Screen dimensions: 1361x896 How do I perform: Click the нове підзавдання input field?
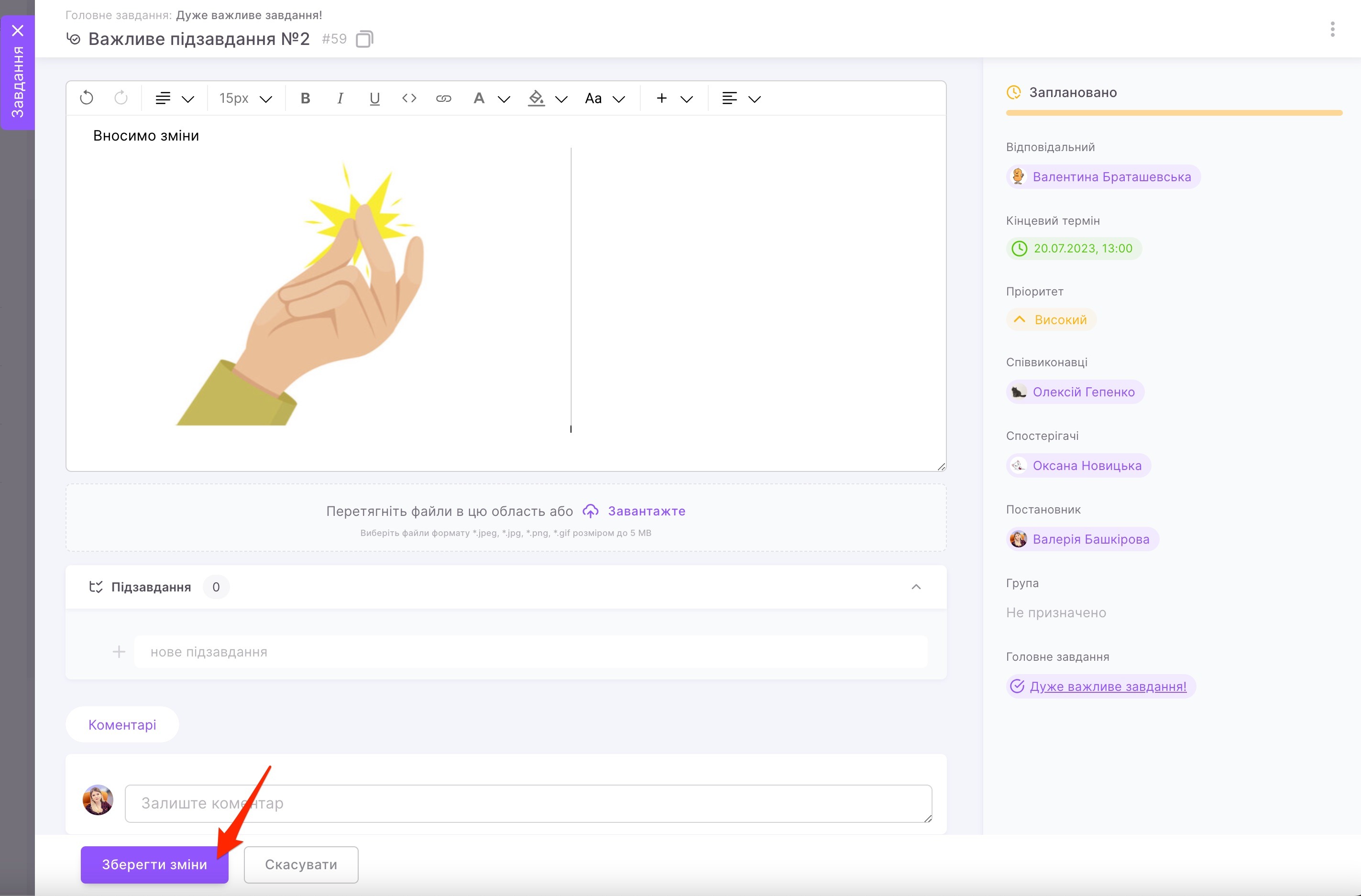pyautogui.click(x=530, y=651)
